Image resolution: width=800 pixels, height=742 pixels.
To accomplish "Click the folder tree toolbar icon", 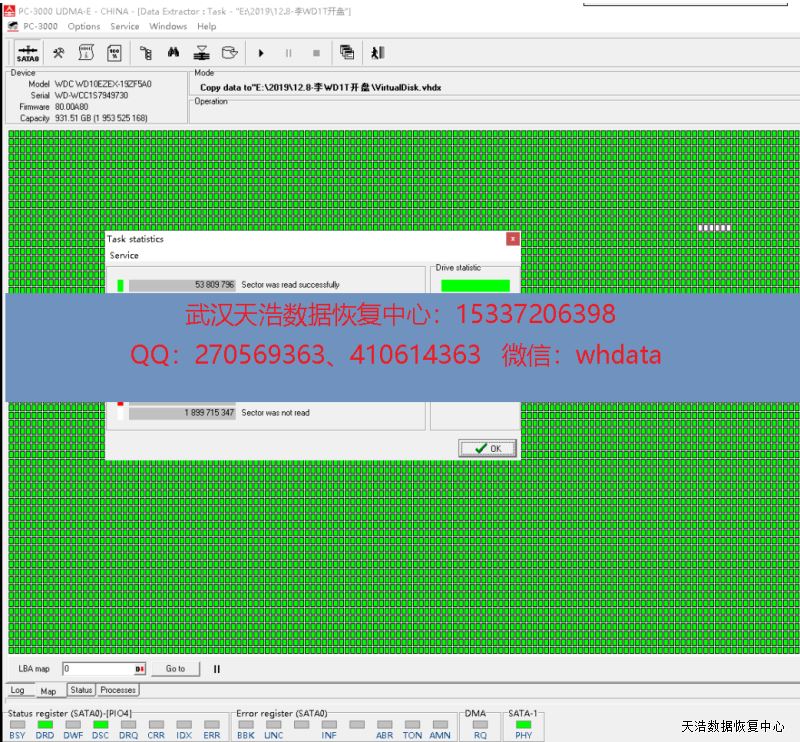I will point(145,53).
